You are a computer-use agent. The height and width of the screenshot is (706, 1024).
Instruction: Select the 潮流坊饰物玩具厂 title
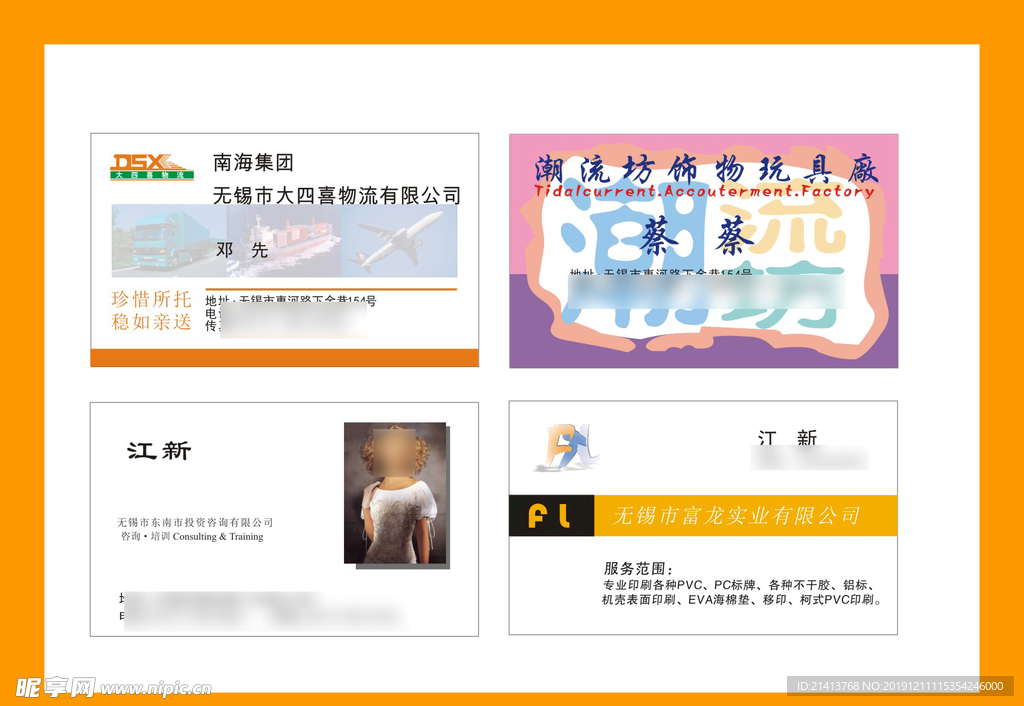707,170
